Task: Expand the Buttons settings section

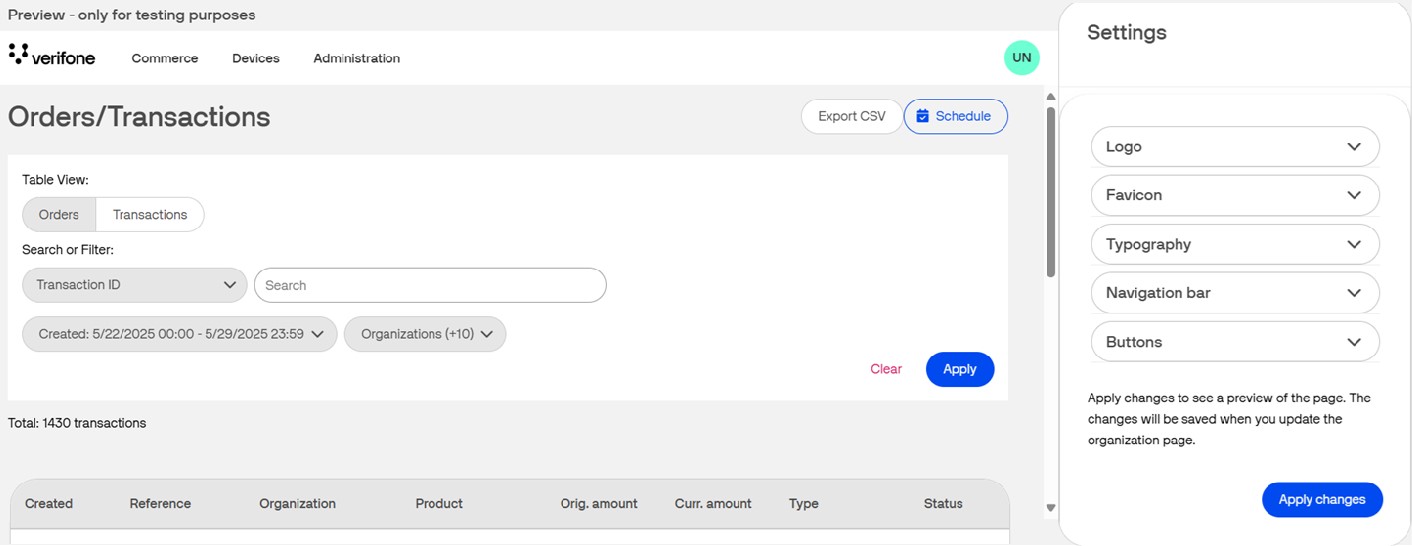Action: [1235, 342]
